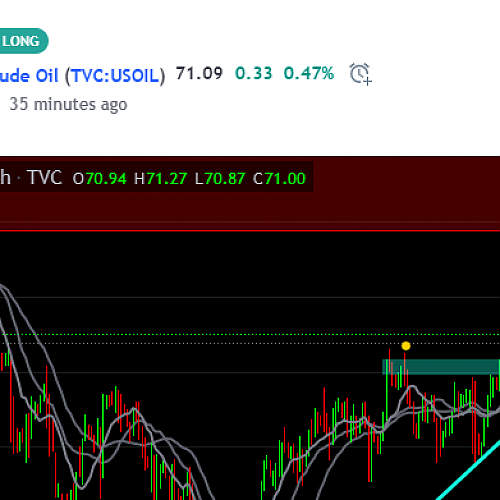The image size is (500, 500).
Task: Select the open price O70.94 in legend
Action: [100, 179]
